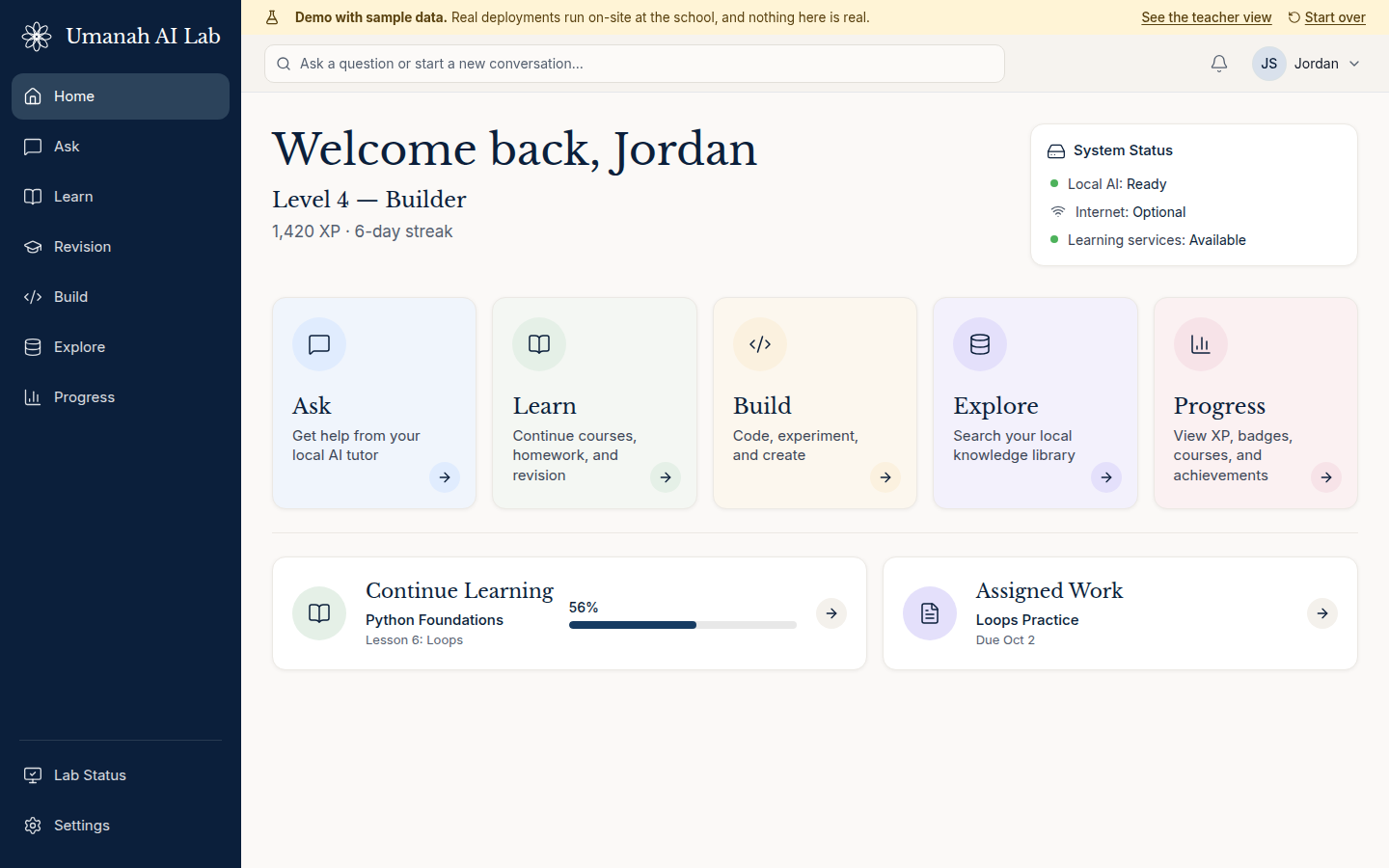
Task: Open Build in the sidebar
Action: [121, 297]
